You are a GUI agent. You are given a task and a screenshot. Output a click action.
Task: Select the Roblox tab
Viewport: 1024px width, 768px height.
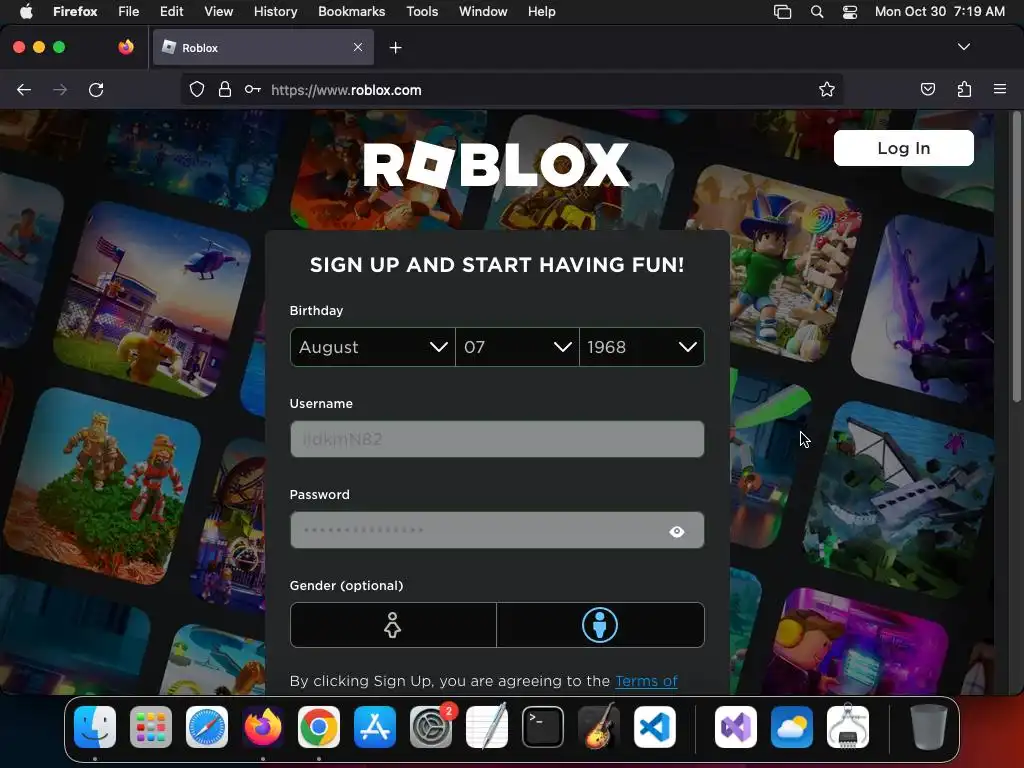(263, 47)
